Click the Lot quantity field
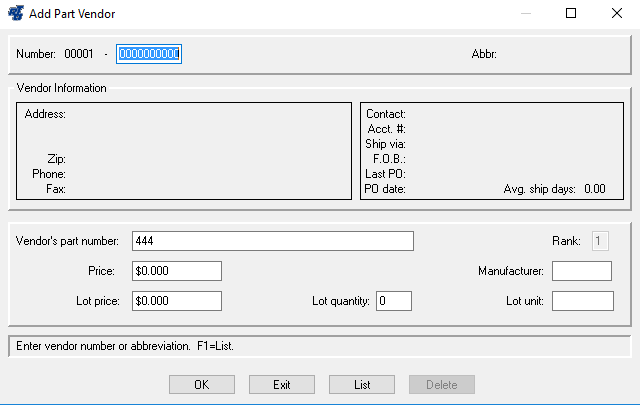This screenshot has width=640, height=405. coord(393,301)
